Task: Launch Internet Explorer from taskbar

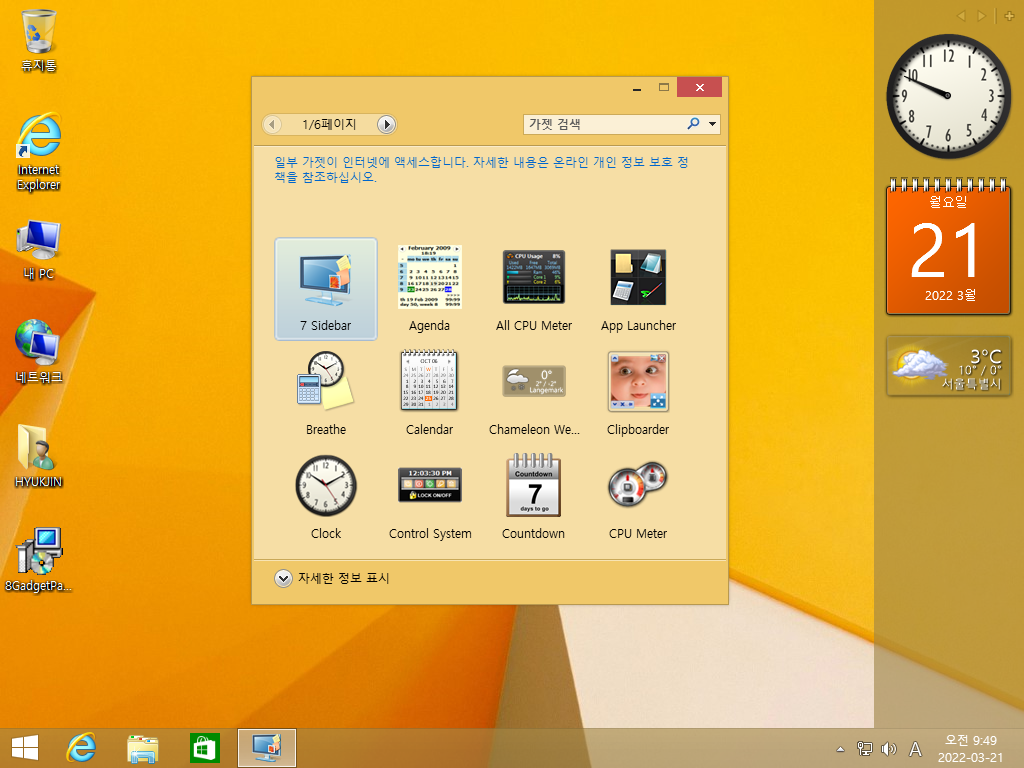Action: (81, 748)
